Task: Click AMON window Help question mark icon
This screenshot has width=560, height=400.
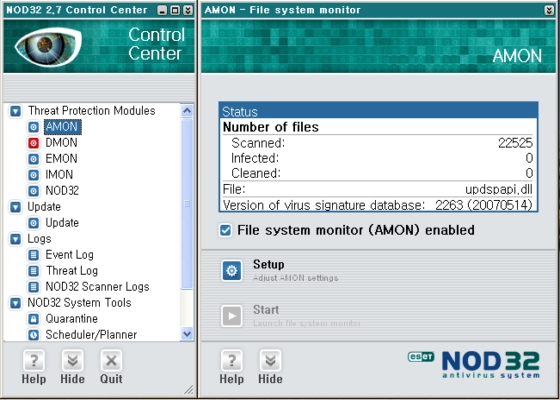Action: (x=232, y=361)
